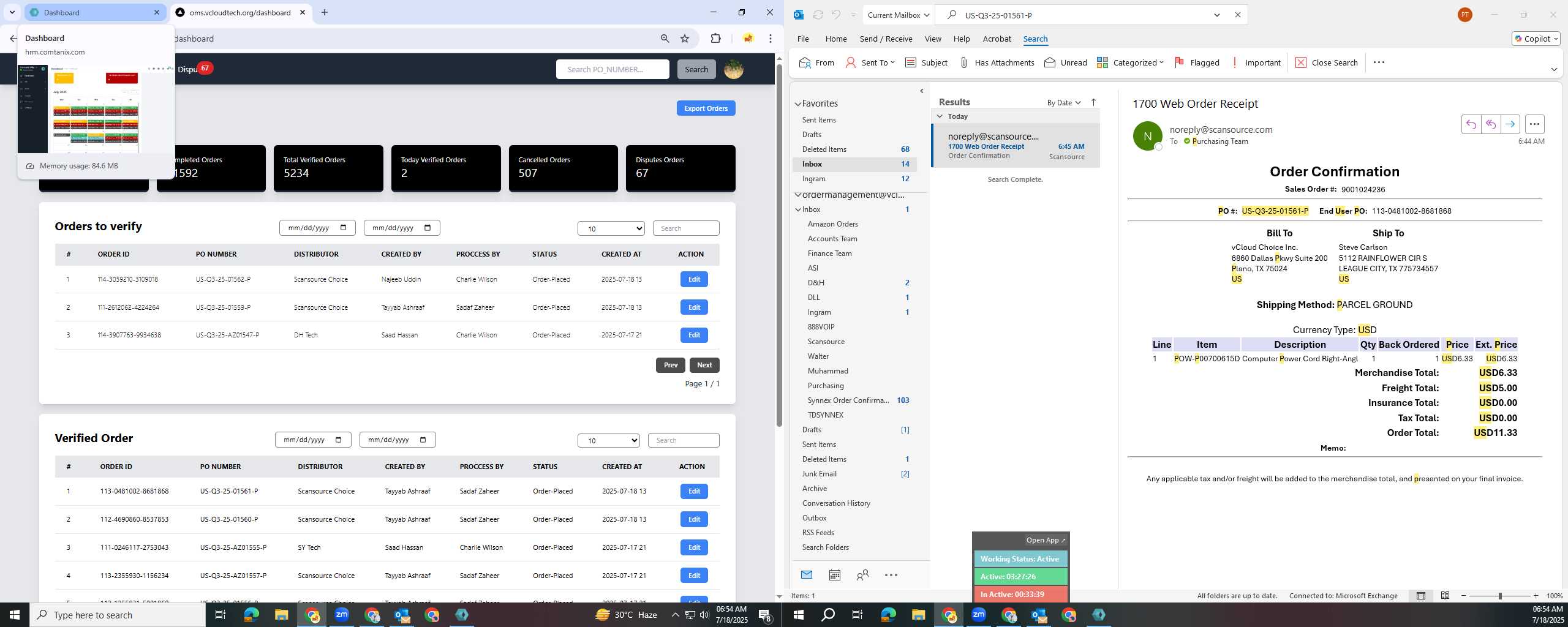Switch to the Home ribbon tab

point(836,39)
